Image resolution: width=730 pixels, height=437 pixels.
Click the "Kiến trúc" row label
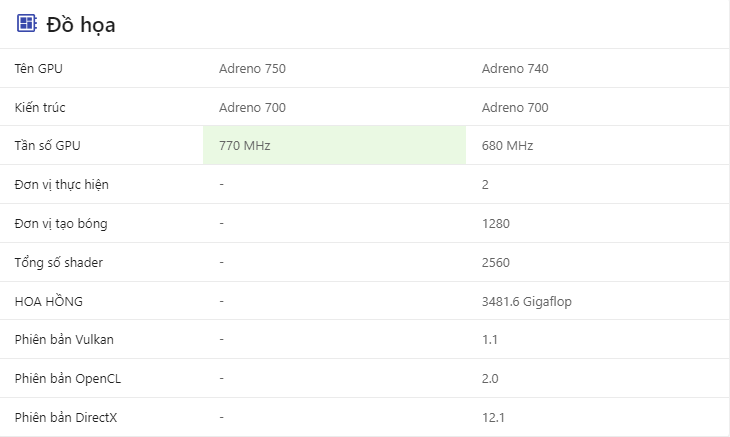[40, 107]
